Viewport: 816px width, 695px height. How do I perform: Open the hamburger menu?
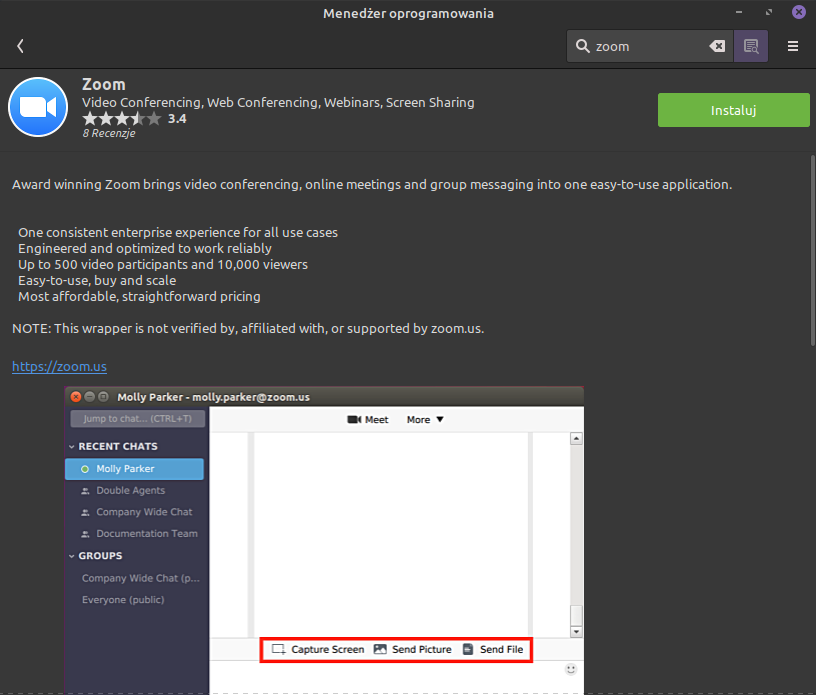793,46
